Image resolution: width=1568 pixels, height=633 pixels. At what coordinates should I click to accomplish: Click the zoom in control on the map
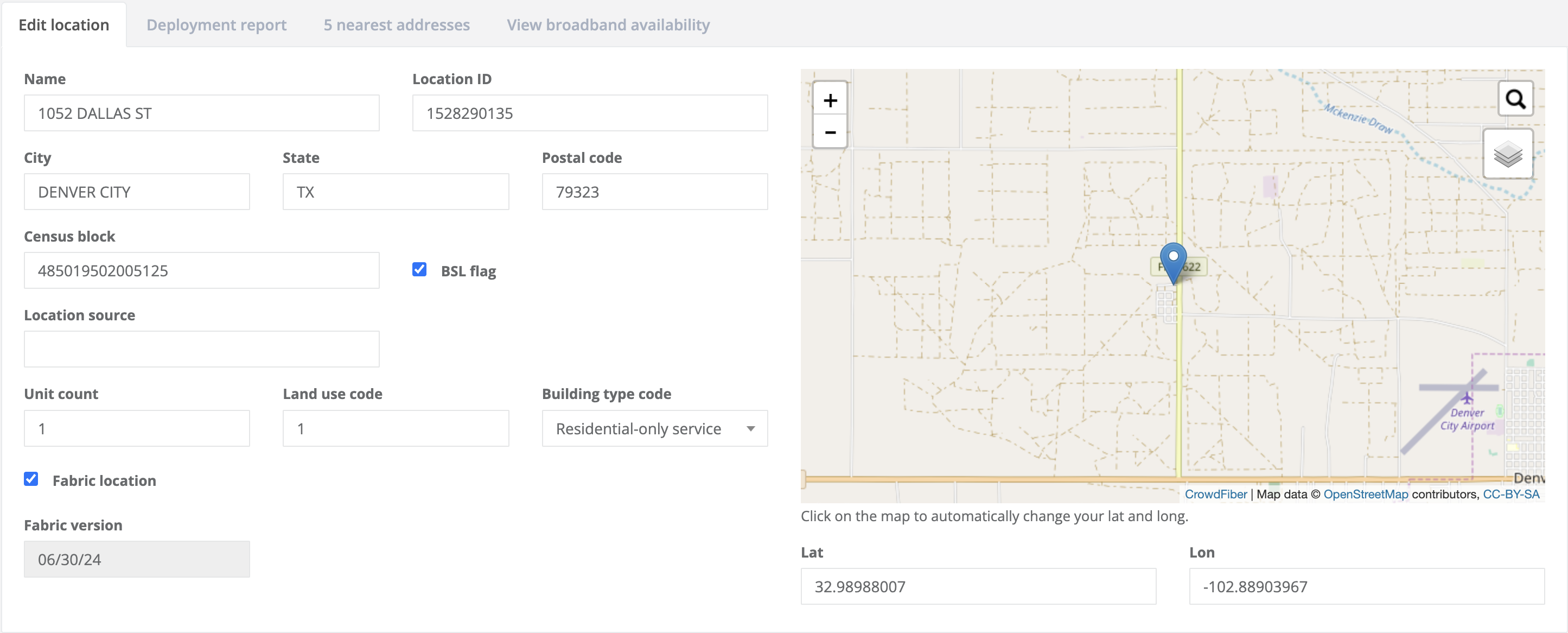(x=830, y=100)
